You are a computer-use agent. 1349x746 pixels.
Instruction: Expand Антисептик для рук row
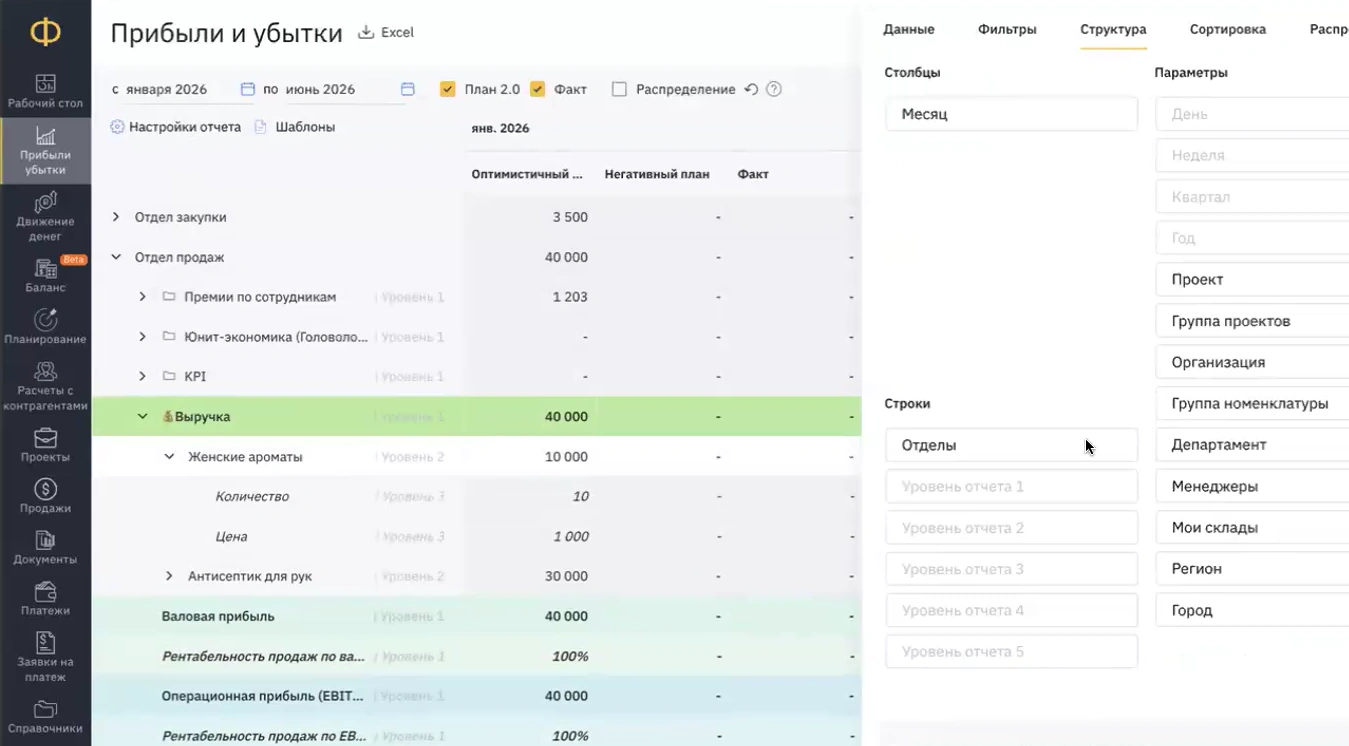point(169,577)
